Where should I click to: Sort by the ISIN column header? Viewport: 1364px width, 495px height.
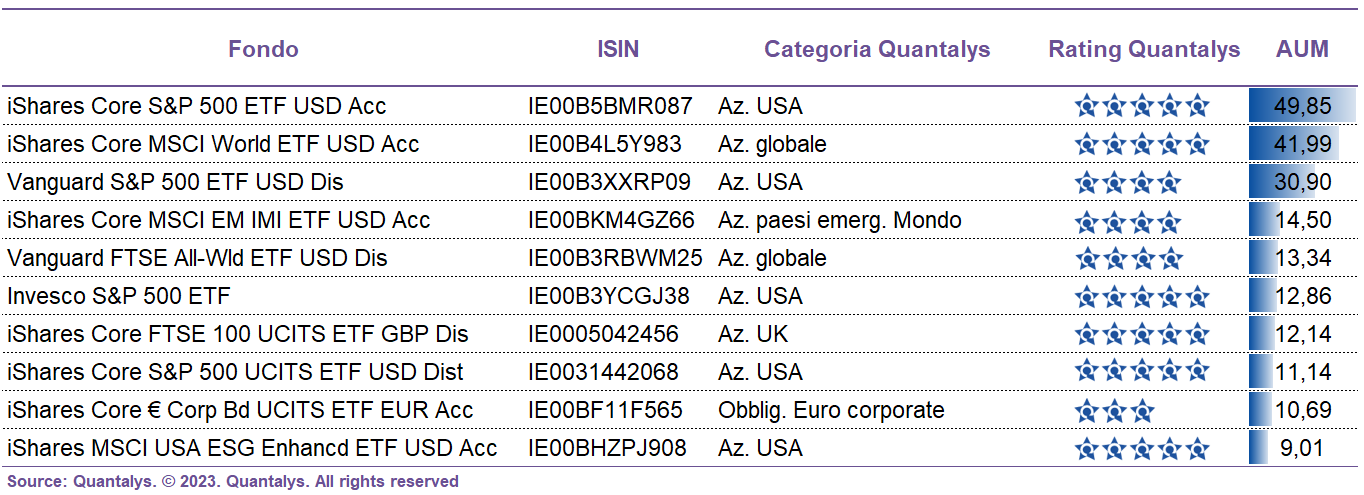pyautogui.click(x=618, y=49)
